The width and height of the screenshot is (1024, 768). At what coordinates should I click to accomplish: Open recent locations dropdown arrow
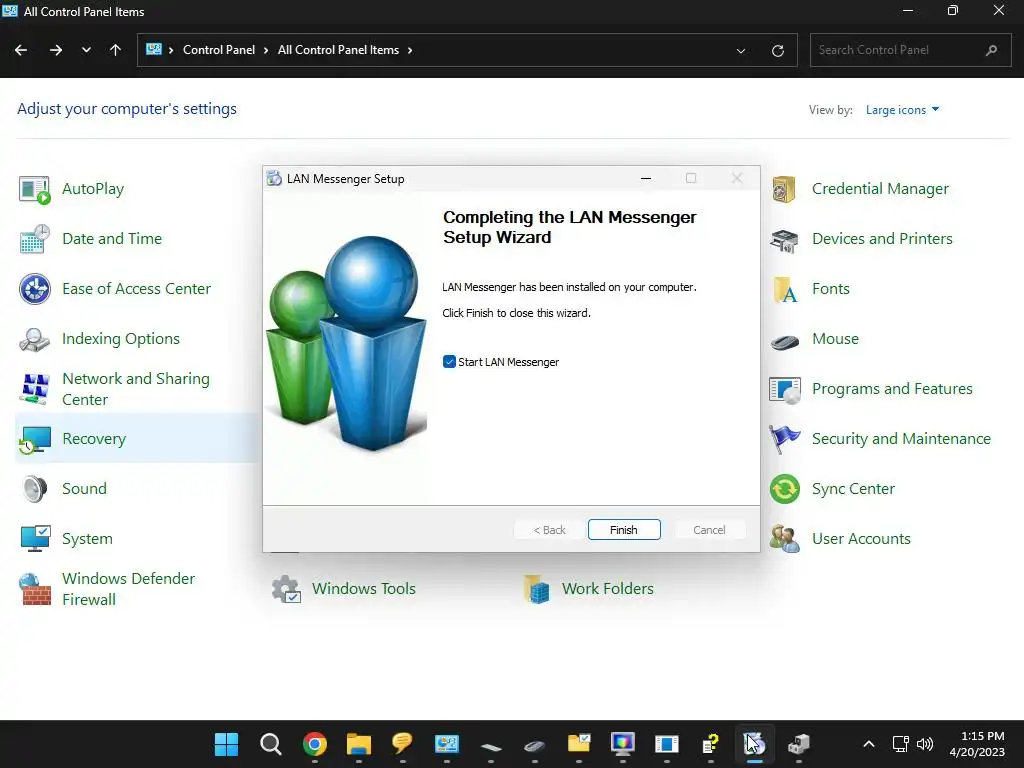[86, 50]
